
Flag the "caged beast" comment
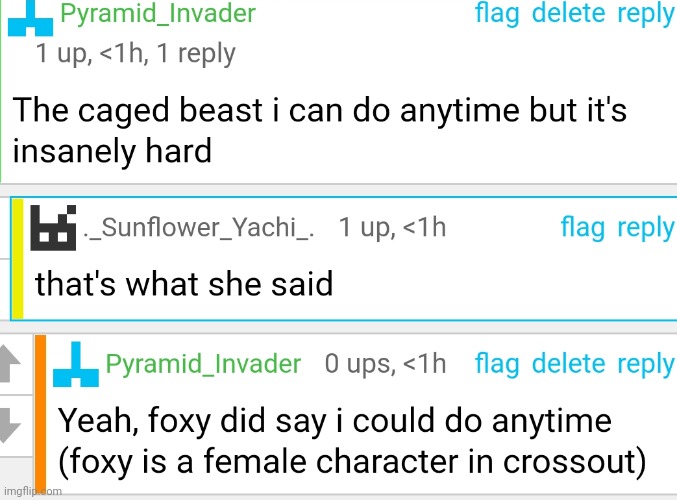click(x=496, y=14)
